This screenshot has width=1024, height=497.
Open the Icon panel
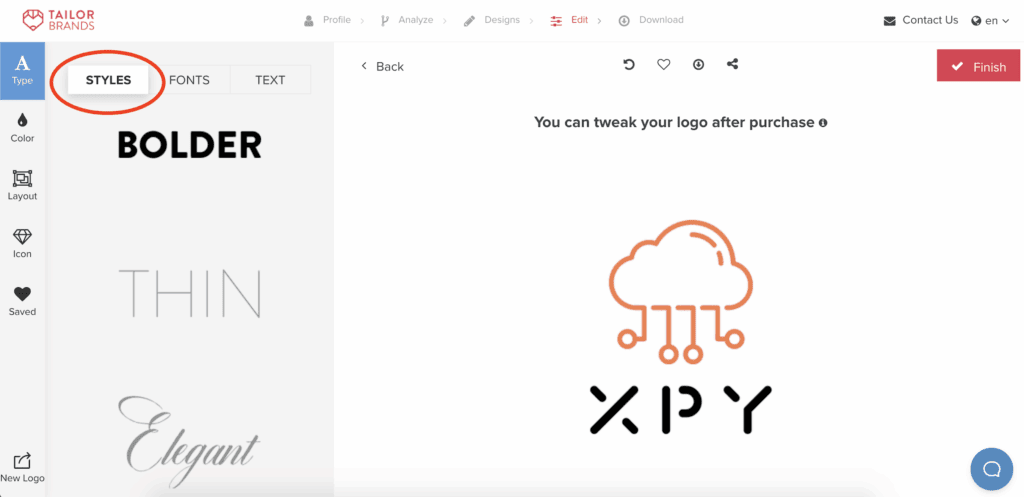[x=22, y=243]
